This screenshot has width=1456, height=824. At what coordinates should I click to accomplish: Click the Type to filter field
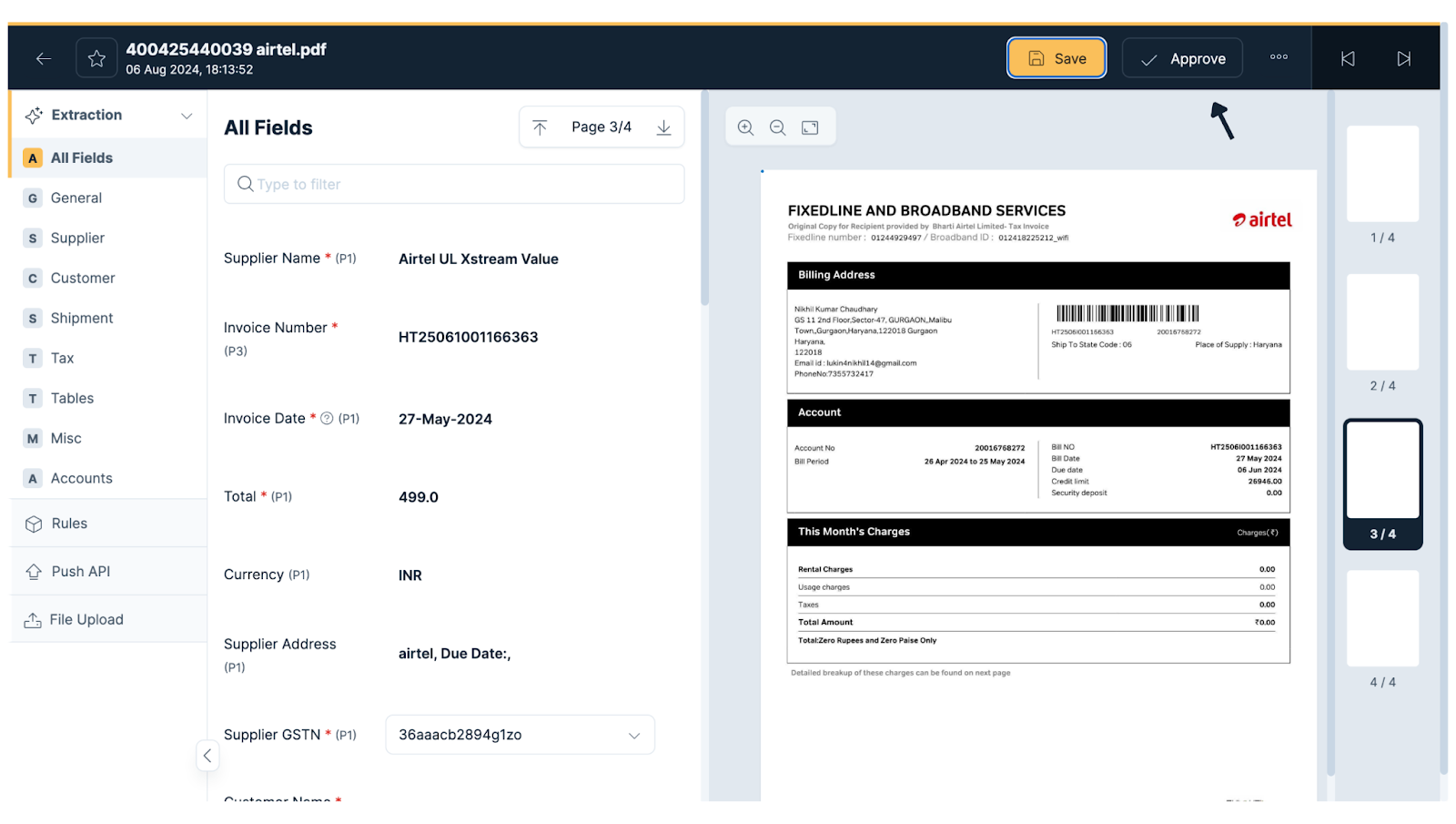click(454, 184)
